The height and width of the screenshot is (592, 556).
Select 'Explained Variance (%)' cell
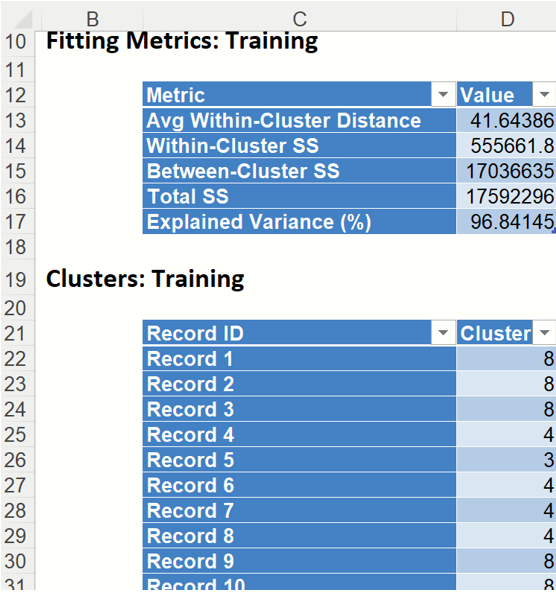point(299,221)
